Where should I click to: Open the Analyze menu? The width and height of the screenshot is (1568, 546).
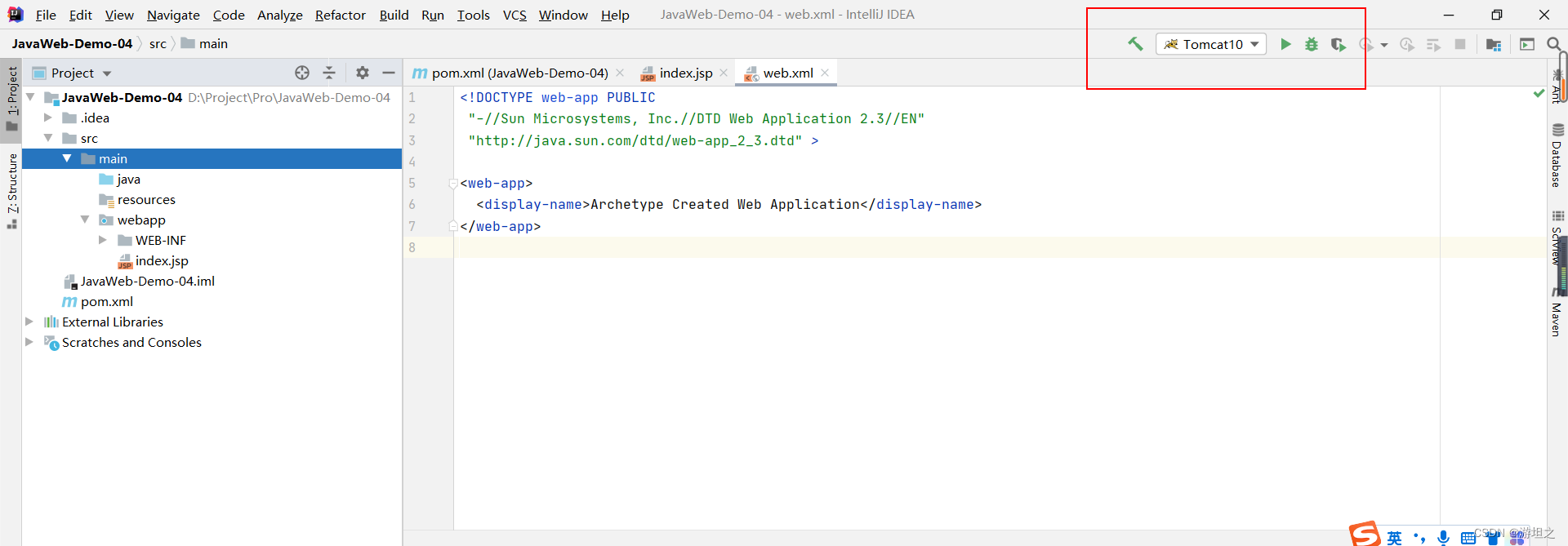(x=280, y=15)
